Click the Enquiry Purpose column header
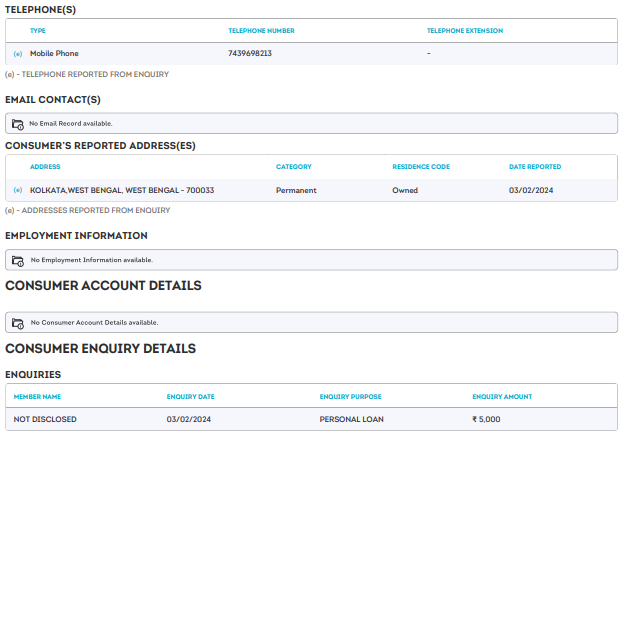 (x=351, y=397)
